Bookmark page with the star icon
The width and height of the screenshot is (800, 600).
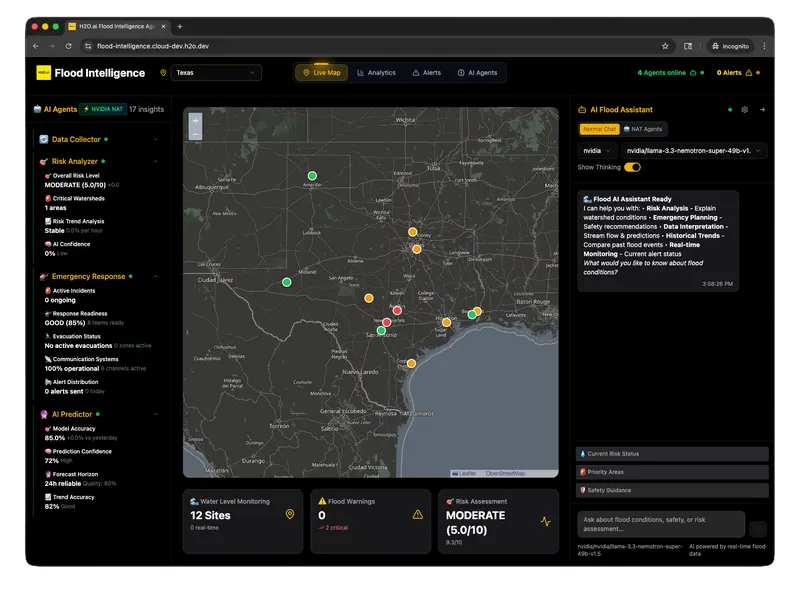point(665,46)
